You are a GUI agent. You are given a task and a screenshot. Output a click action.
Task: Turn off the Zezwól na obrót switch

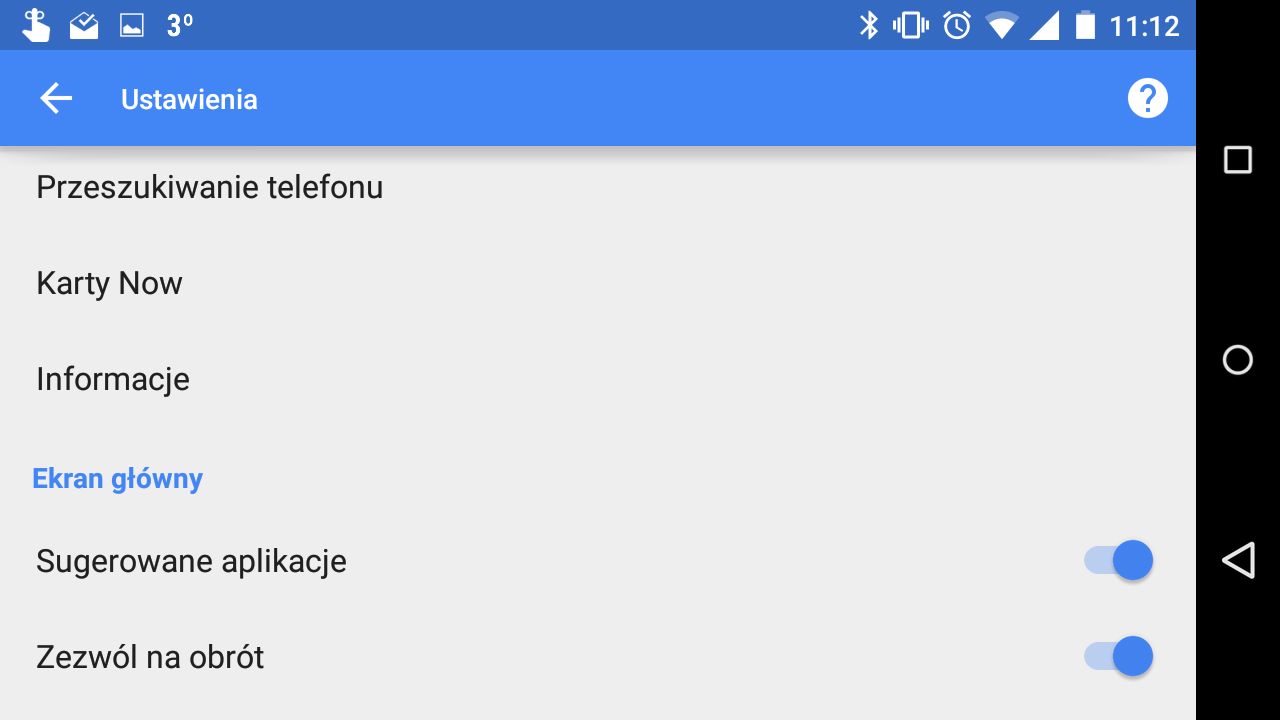(1119, 657)
